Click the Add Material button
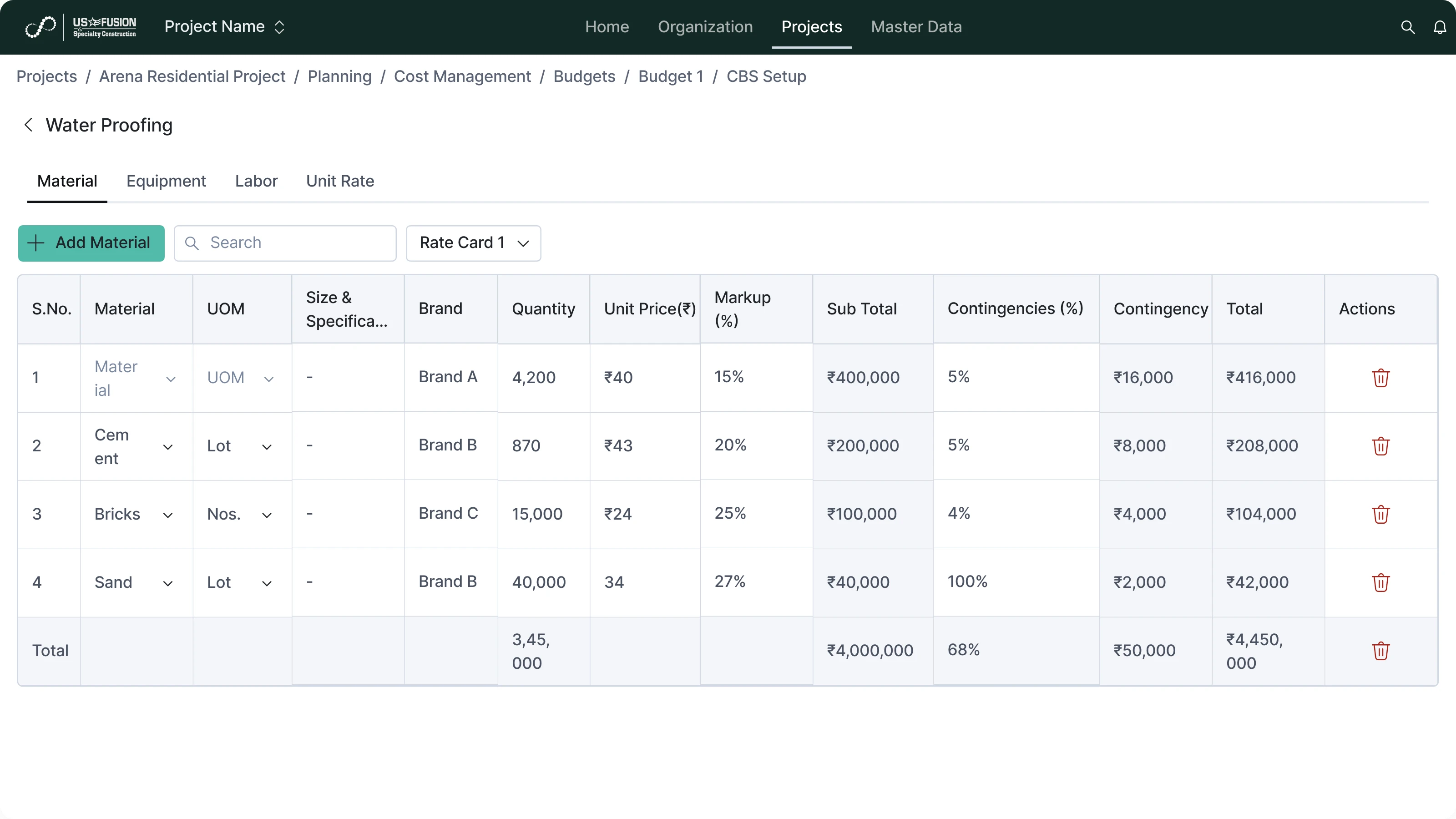 (91, 243)
